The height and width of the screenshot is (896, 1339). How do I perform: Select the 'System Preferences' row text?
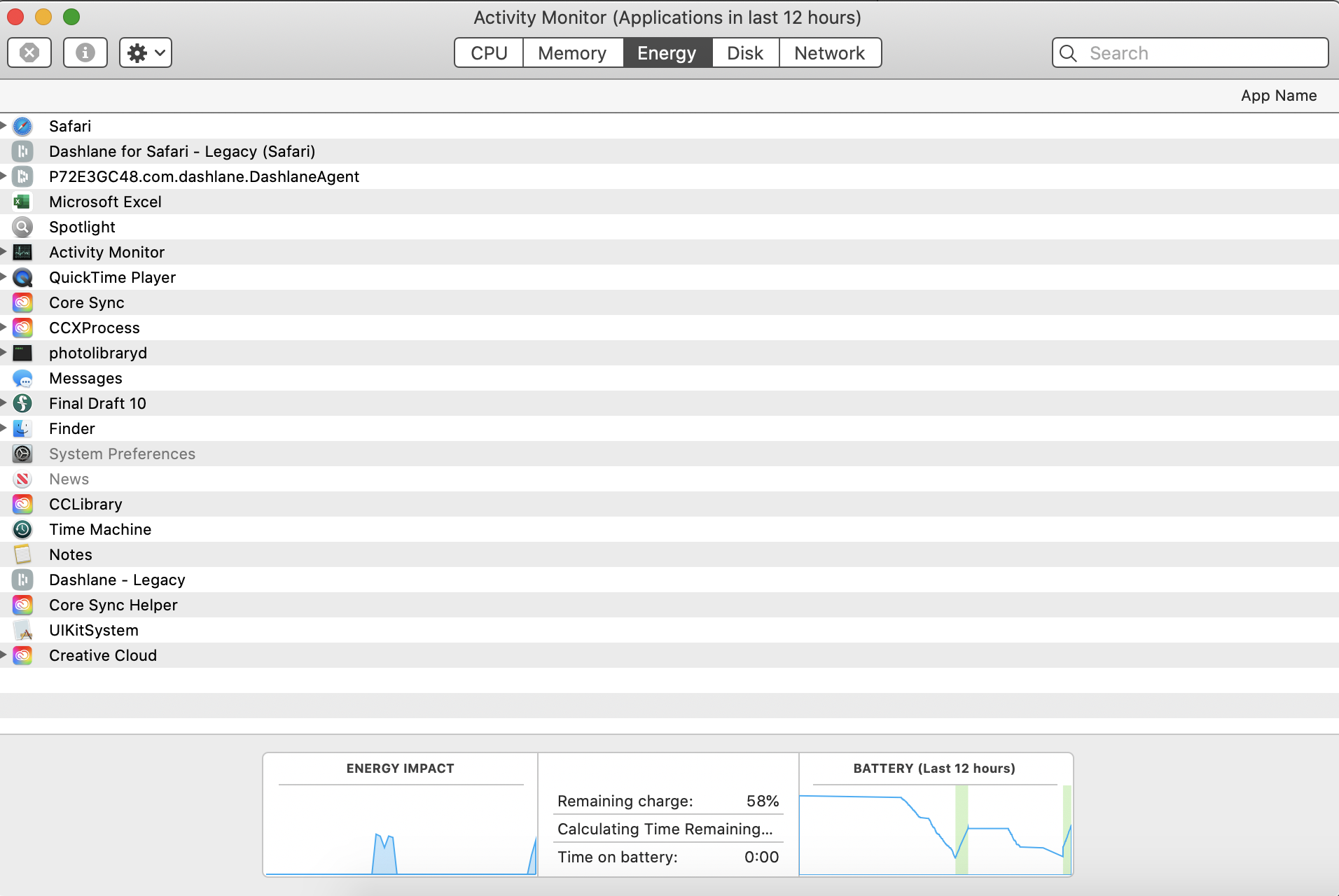(122, 454)
